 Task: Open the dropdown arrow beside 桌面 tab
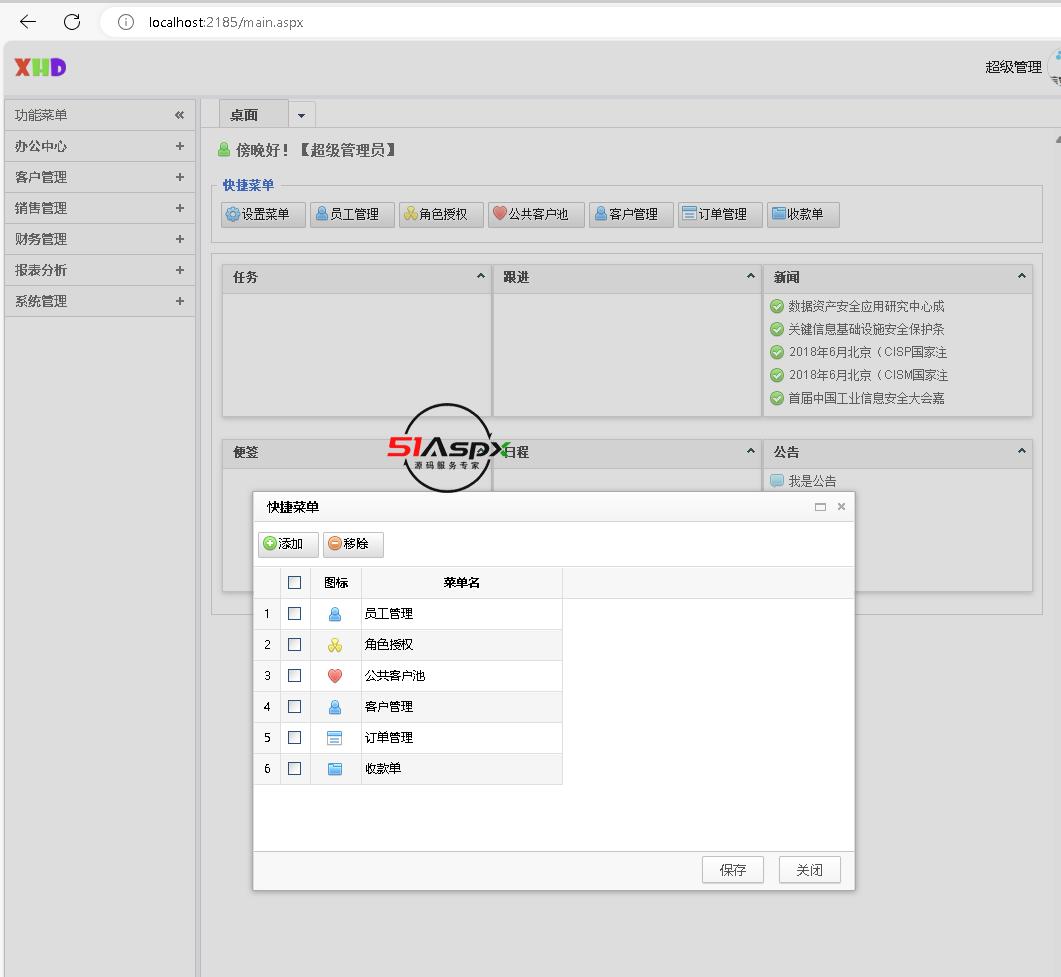pos(301,116)
